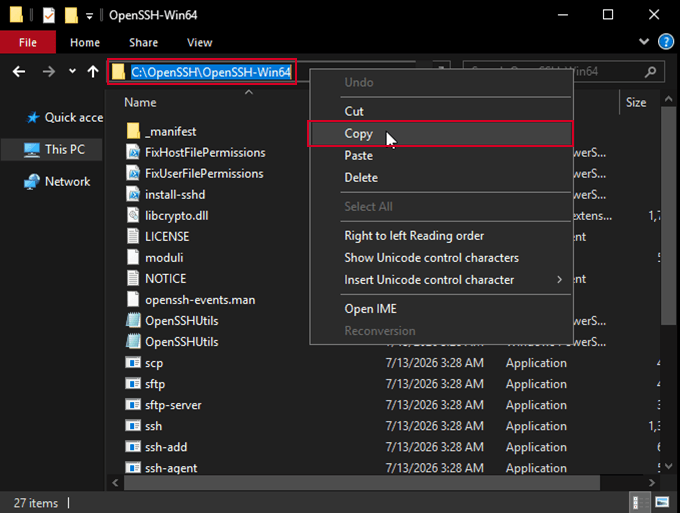
Task: Open the Share ribbon tab
Action: pos(144,42)
